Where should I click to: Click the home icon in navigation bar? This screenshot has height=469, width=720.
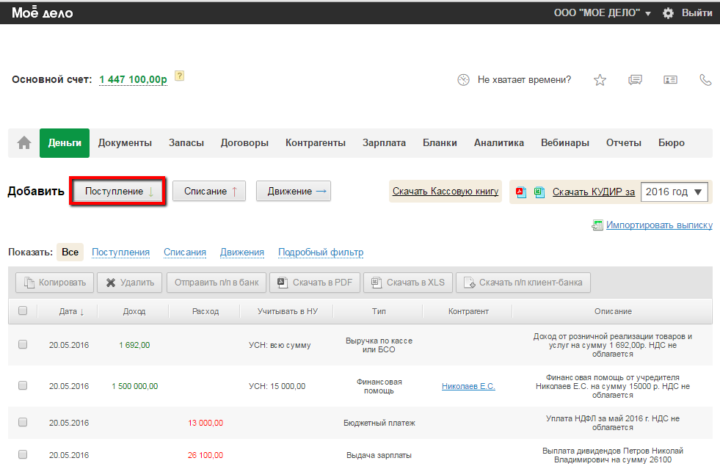[24, 143]
